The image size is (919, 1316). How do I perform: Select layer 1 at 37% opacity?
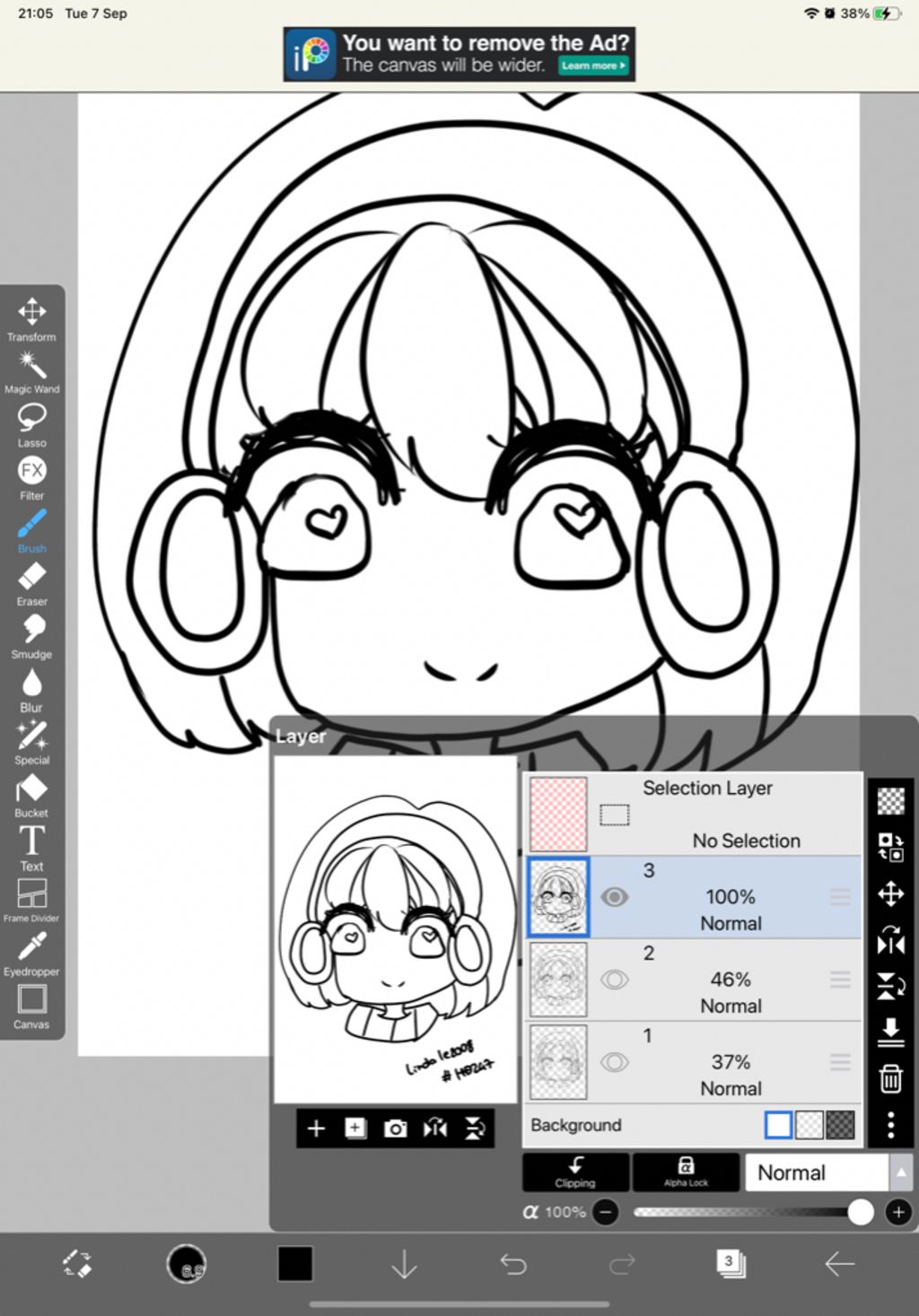pos(693,1062)
